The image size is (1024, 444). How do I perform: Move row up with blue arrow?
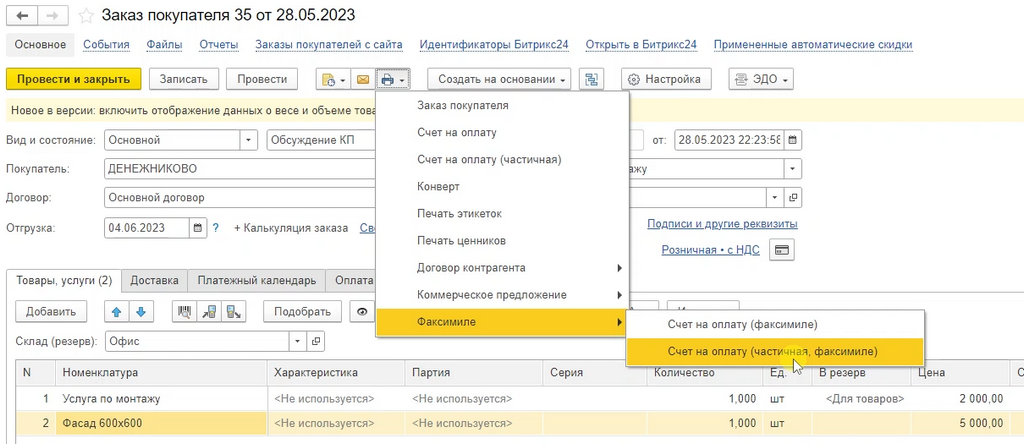[x=117, y=312]
